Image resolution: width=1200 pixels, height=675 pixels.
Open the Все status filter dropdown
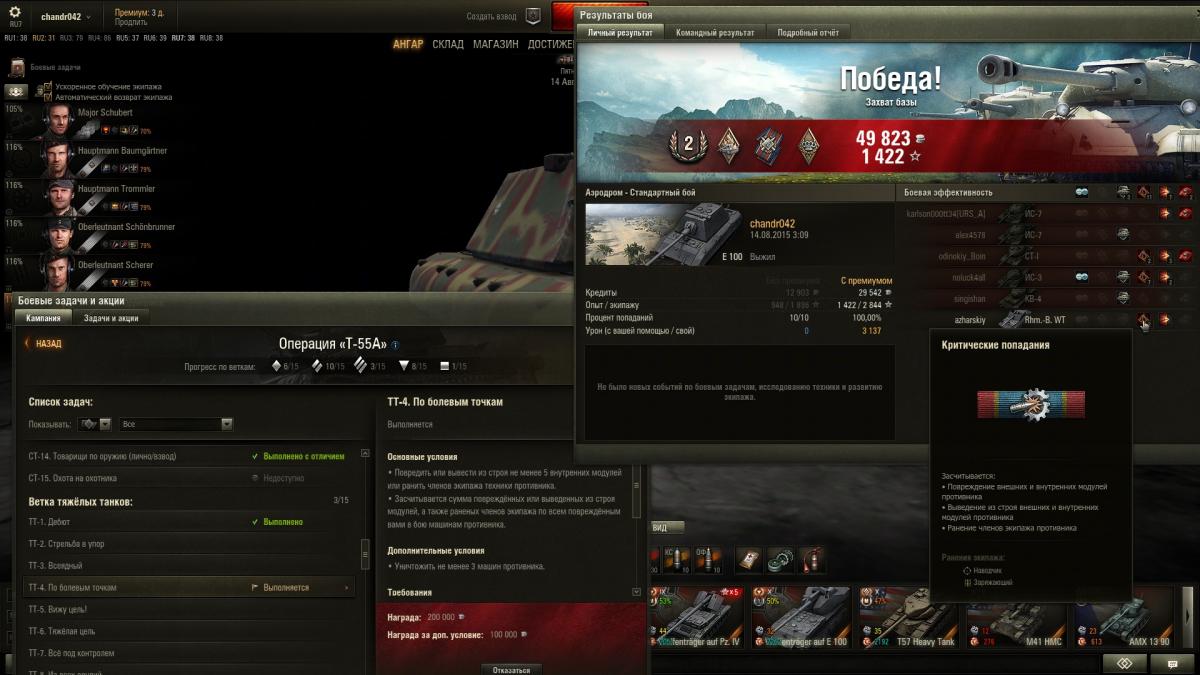click(176, 424)
